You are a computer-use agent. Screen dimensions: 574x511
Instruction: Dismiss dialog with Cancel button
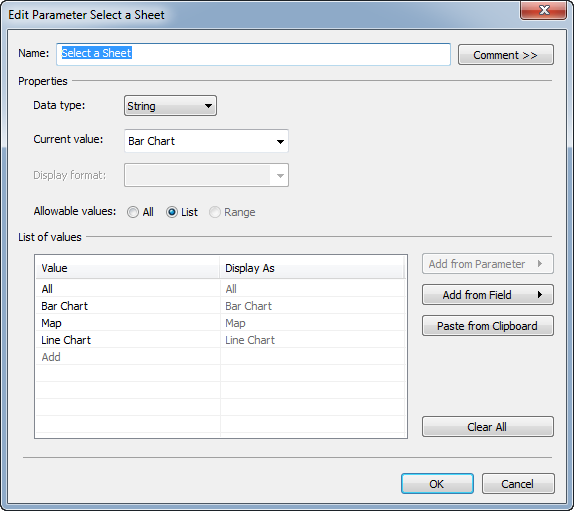[x=518, y=484]
